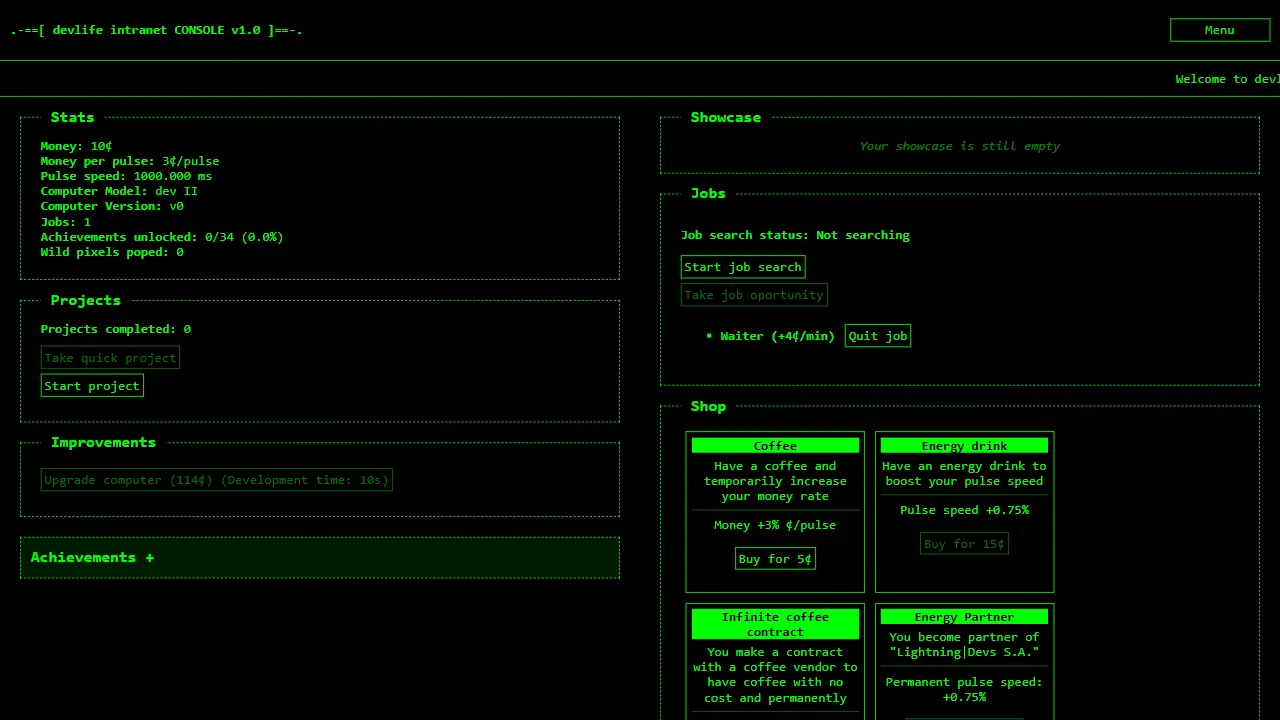Click Achievements unlocked: 0/34 stat
Screen dimensions: 1280x720
click(x=162, y=237)
